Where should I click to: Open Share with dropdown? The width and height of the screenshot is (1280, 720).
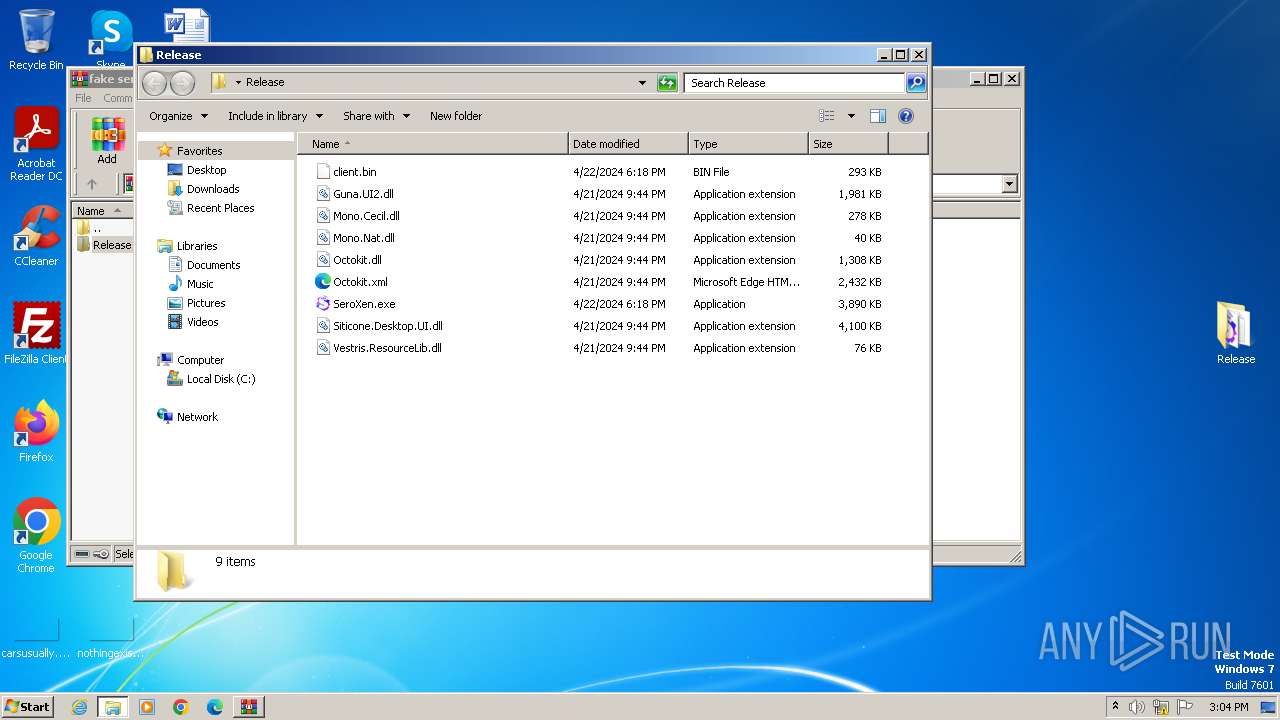(376, 116)
